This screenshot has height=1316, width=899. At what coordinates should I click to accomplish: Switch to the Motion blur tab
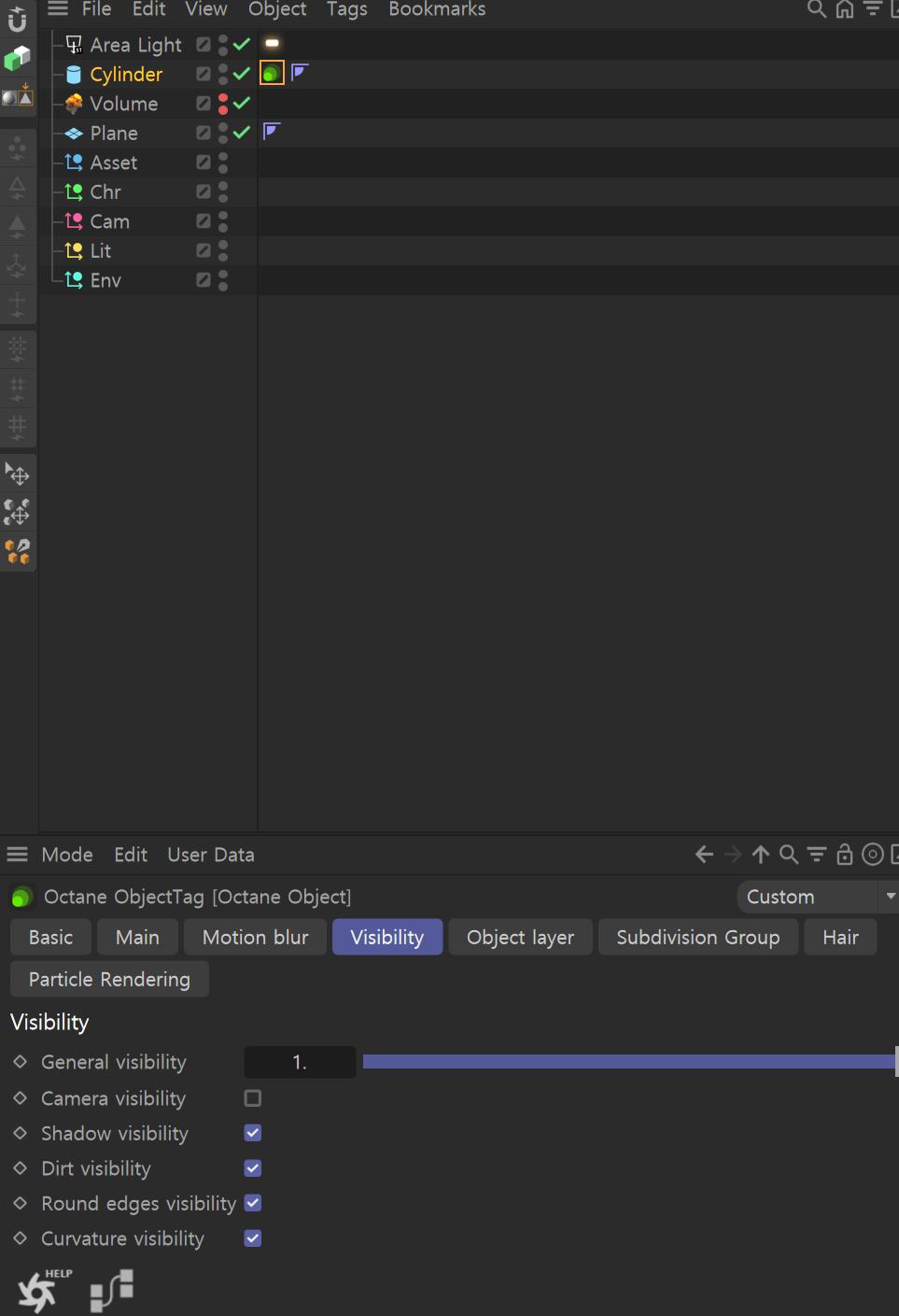point(255,938)
